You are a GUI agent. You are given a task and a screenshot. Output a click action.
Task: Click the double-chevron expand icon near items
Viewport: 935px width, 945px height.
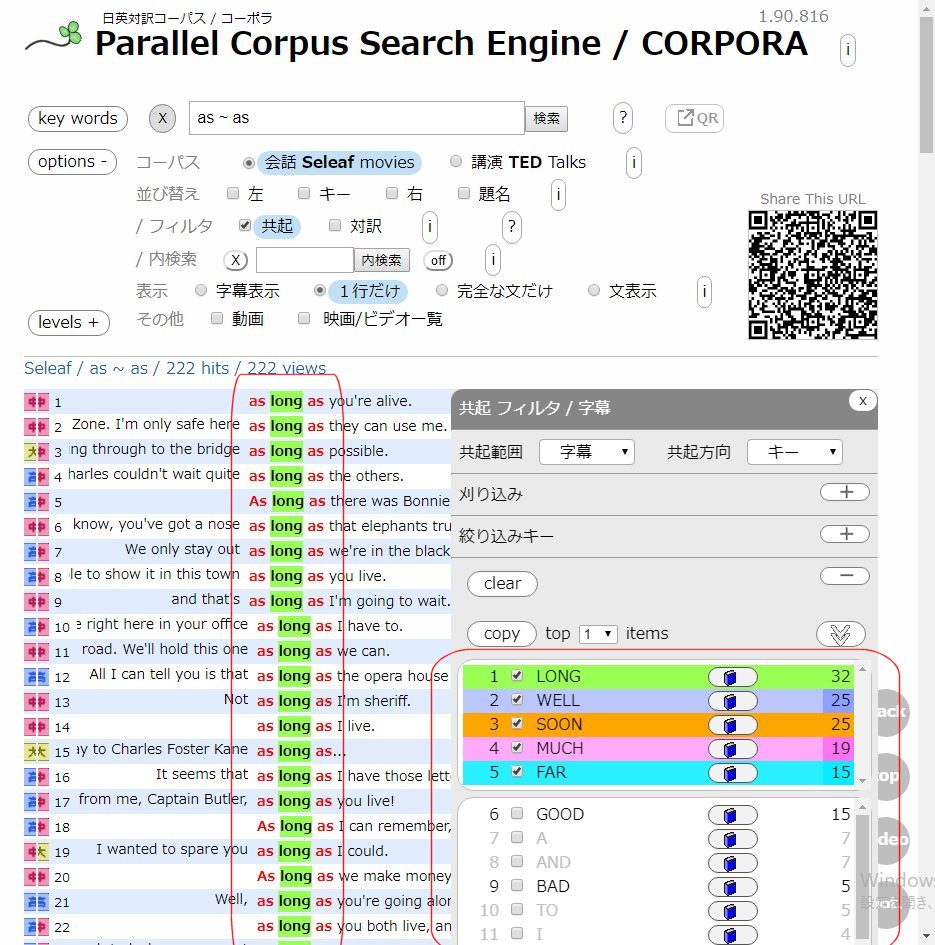[x=840, y=634]
